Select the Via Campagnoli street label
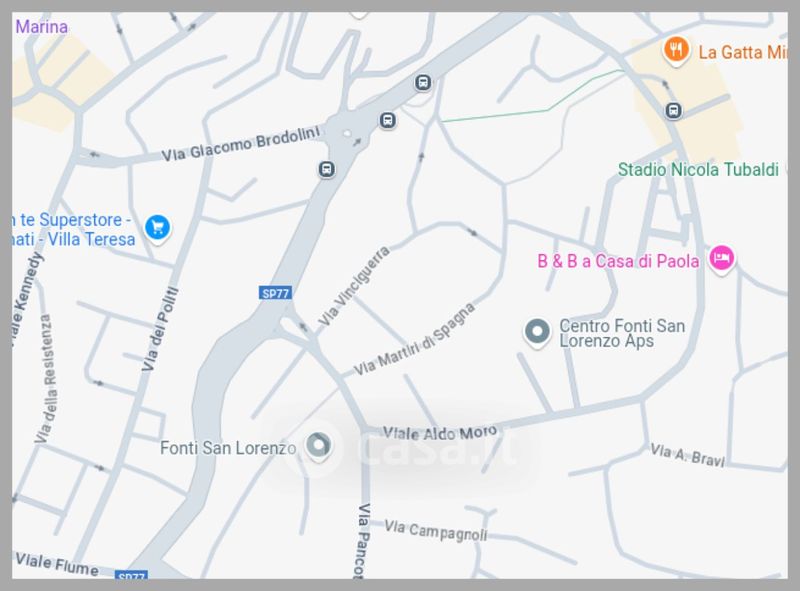Image resolution: width=800 pixels, height=591 pixels. pyautogui.click(x=436, y=530)
